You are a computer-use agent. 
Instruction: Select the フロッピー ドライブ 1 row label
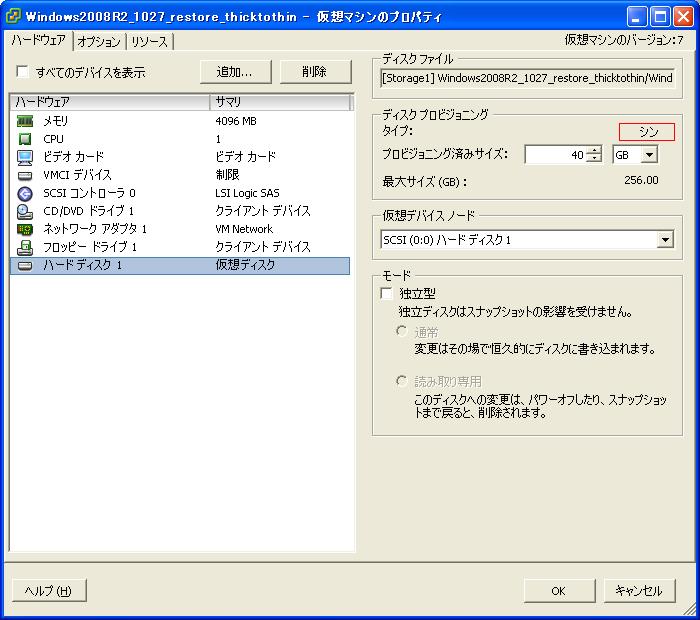point(90,247)
